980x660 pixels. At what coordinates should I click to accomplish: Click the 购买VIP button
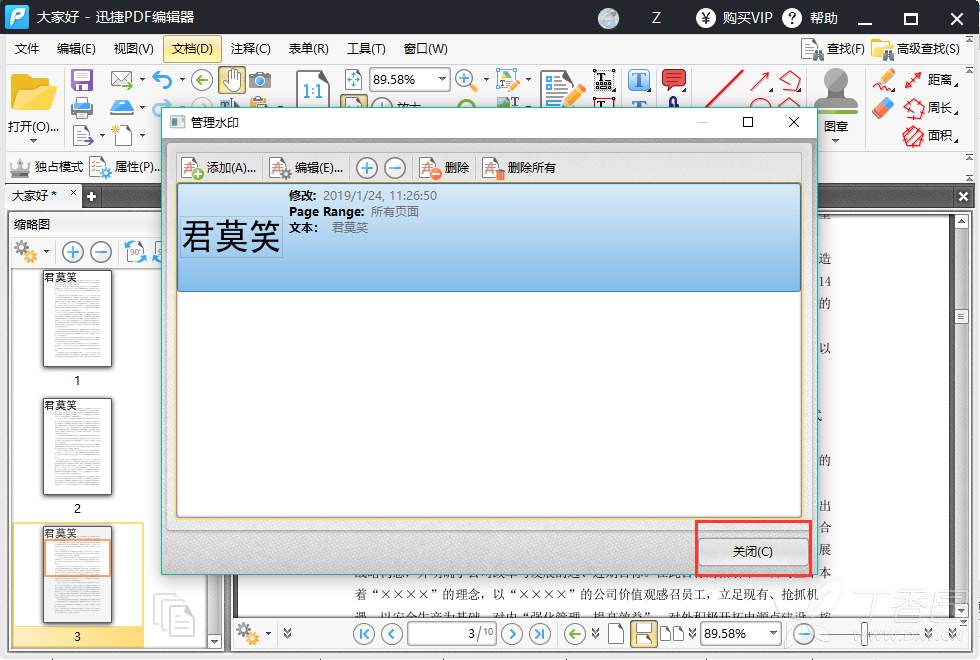tap(734, 18)
